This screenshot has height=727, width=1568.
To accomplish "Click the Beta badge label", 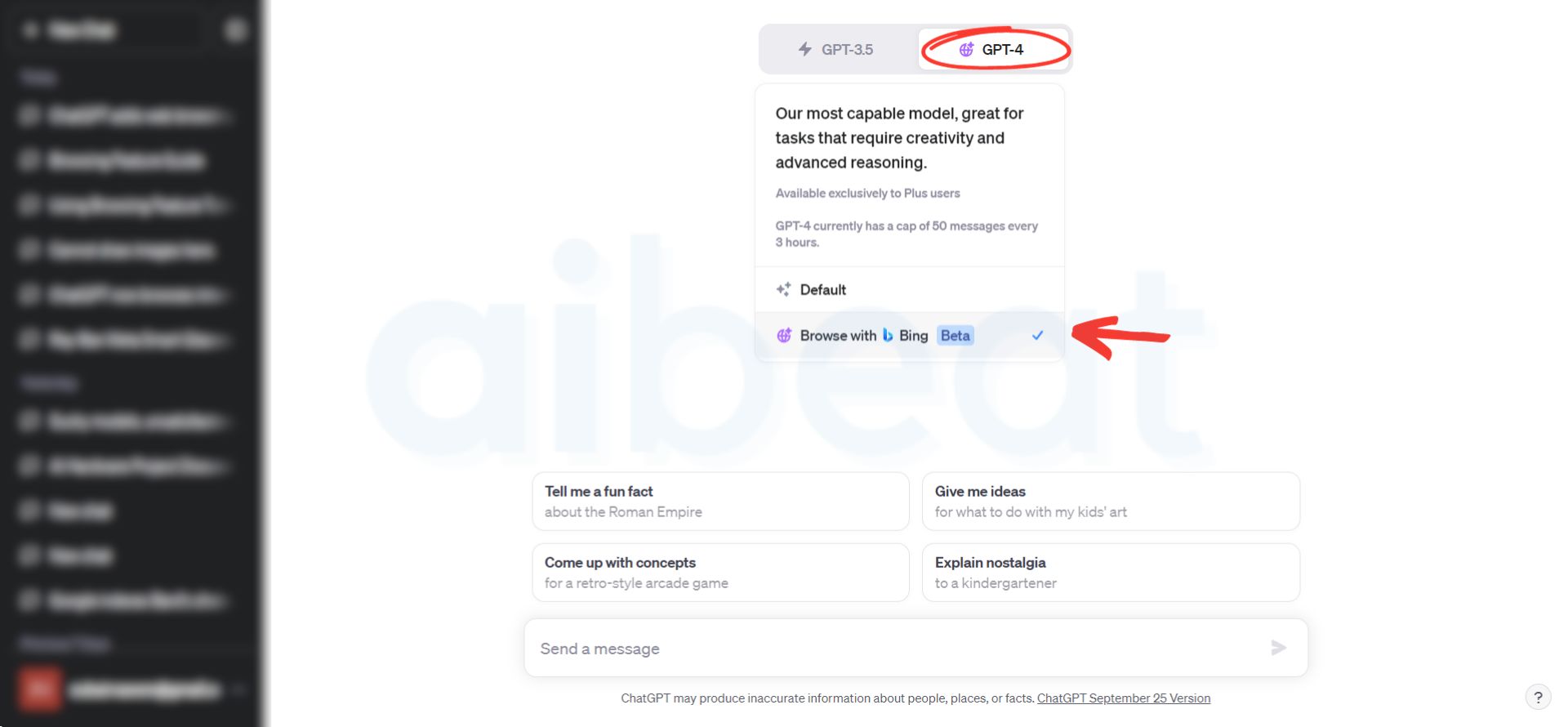I will 955,335.
